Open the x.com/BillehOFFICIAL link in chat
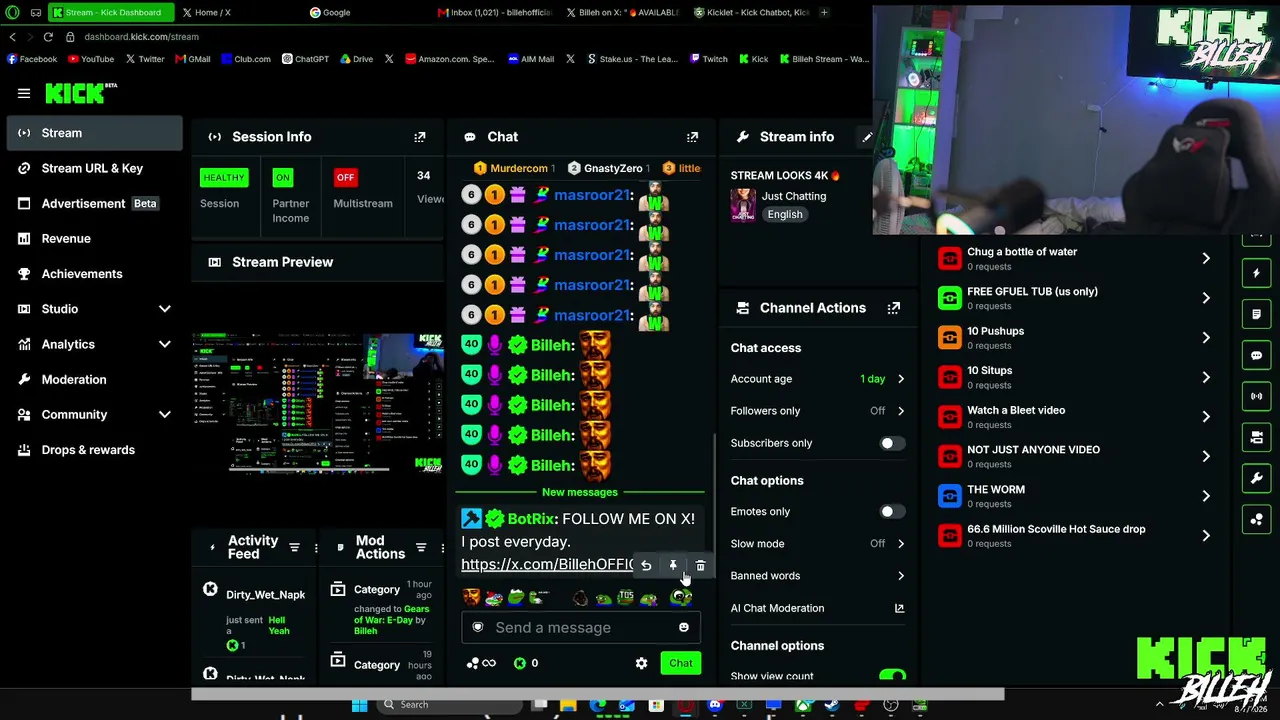The image size is (1280, 720). tap(548, 564)
